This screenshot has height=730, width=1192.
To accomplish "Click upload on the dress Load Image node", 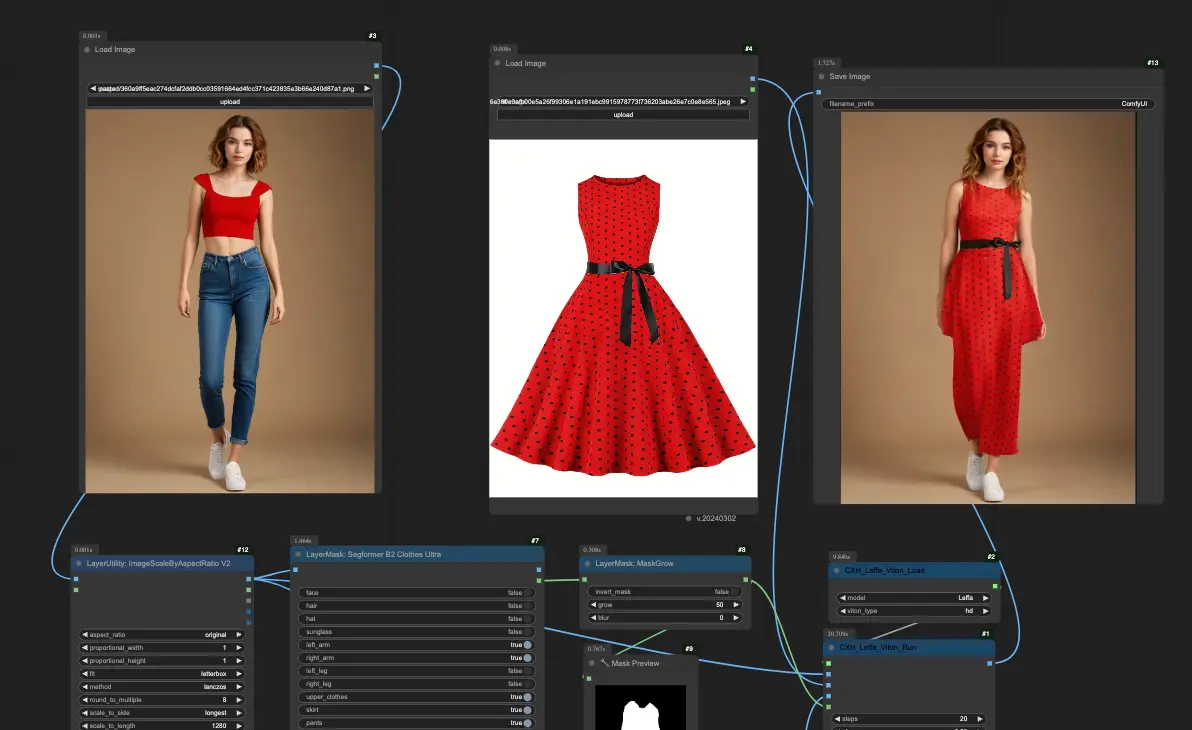I will [623, 114].
